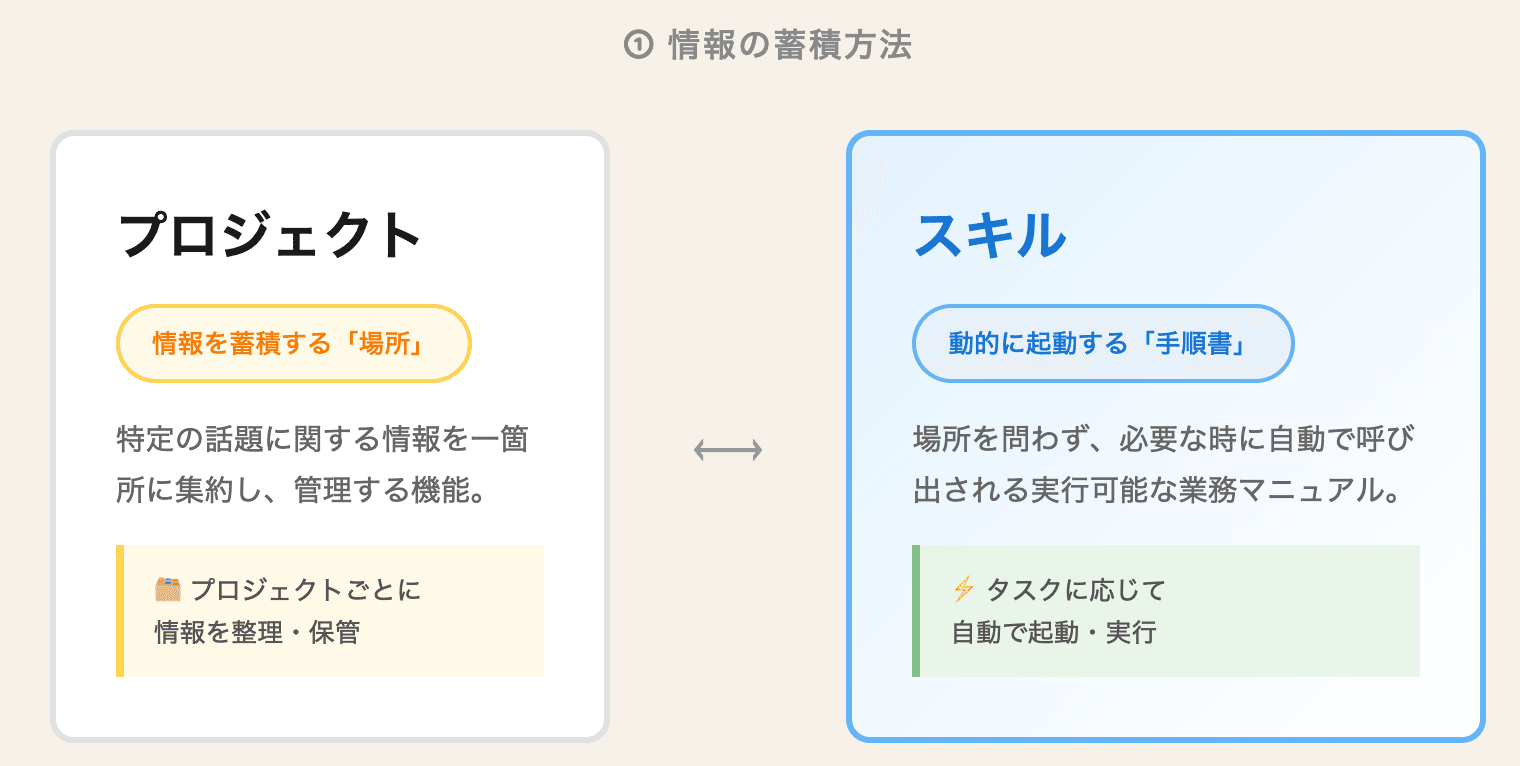This screenshot has width=1520, height=766.
Task: Click the double-headed arrow between cards
Action: coord(728,451)
